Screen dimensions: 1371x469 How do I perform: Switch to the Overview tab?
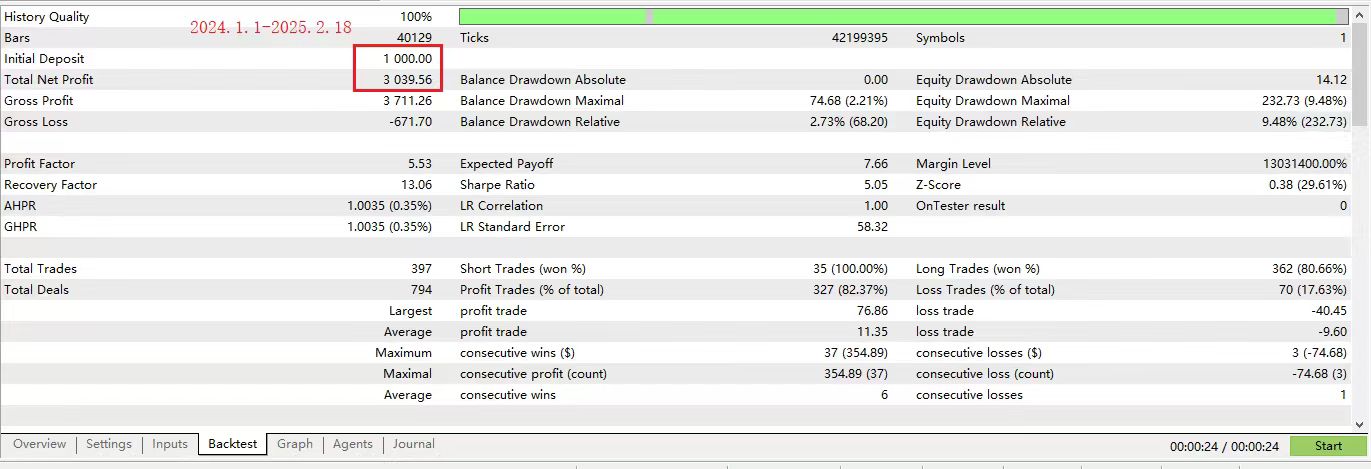(x=40, y=444)
